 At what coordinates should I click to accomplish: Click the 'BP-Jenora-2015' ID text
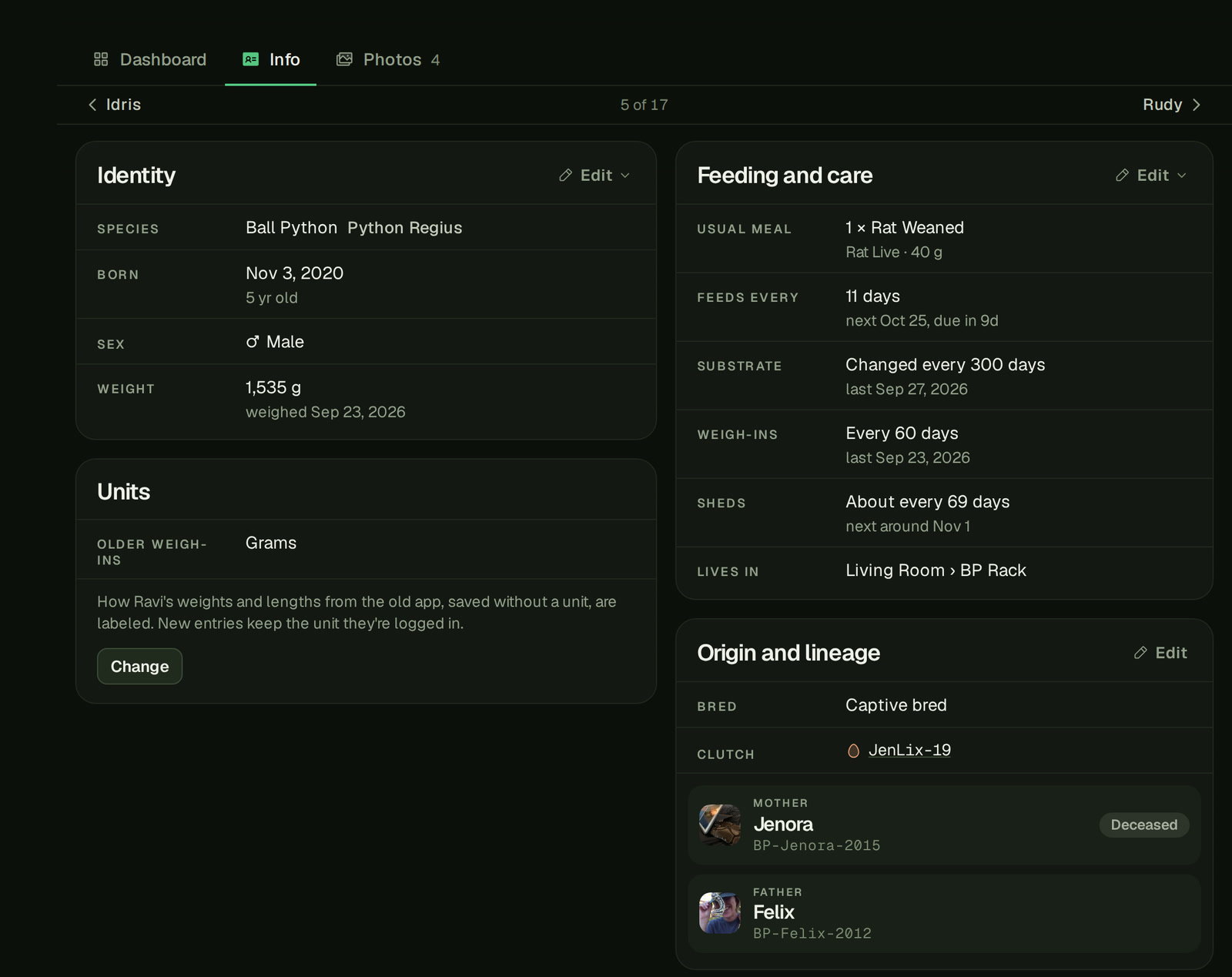pos(817,845)
